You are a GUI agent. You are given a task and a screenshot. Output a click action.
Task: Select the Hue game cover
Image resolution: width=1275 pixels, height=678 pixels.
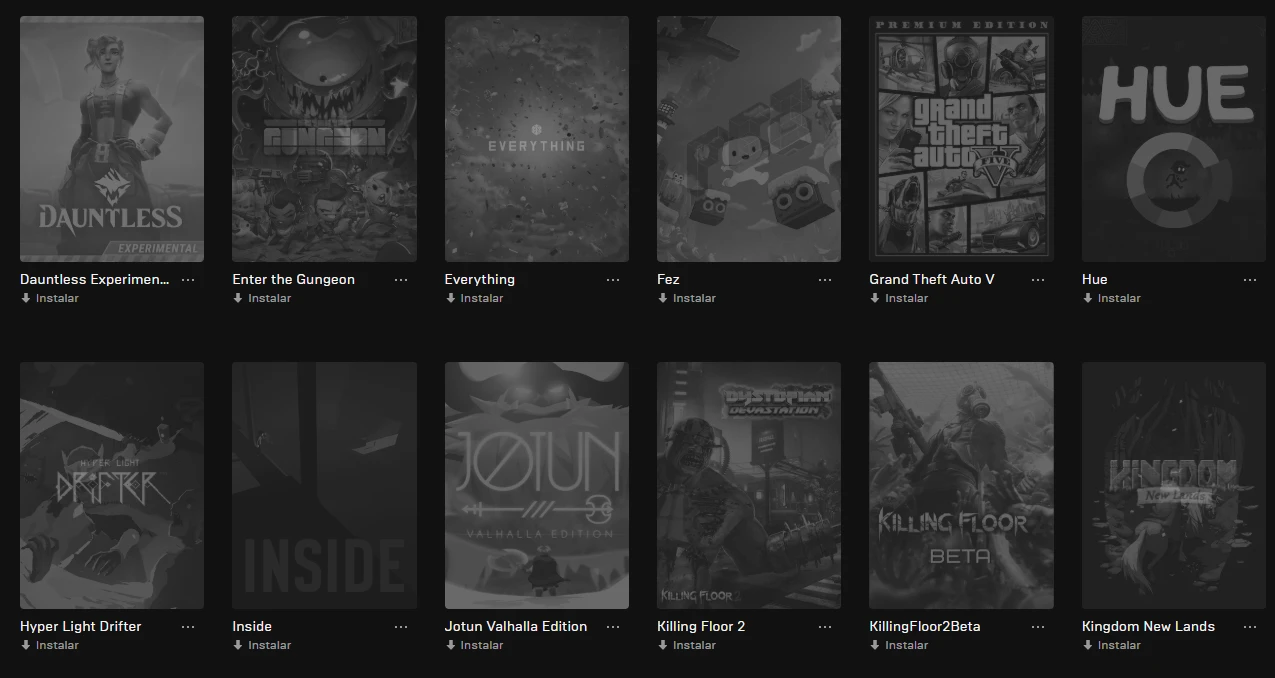pyautogui.click(x=1174, y=139)
